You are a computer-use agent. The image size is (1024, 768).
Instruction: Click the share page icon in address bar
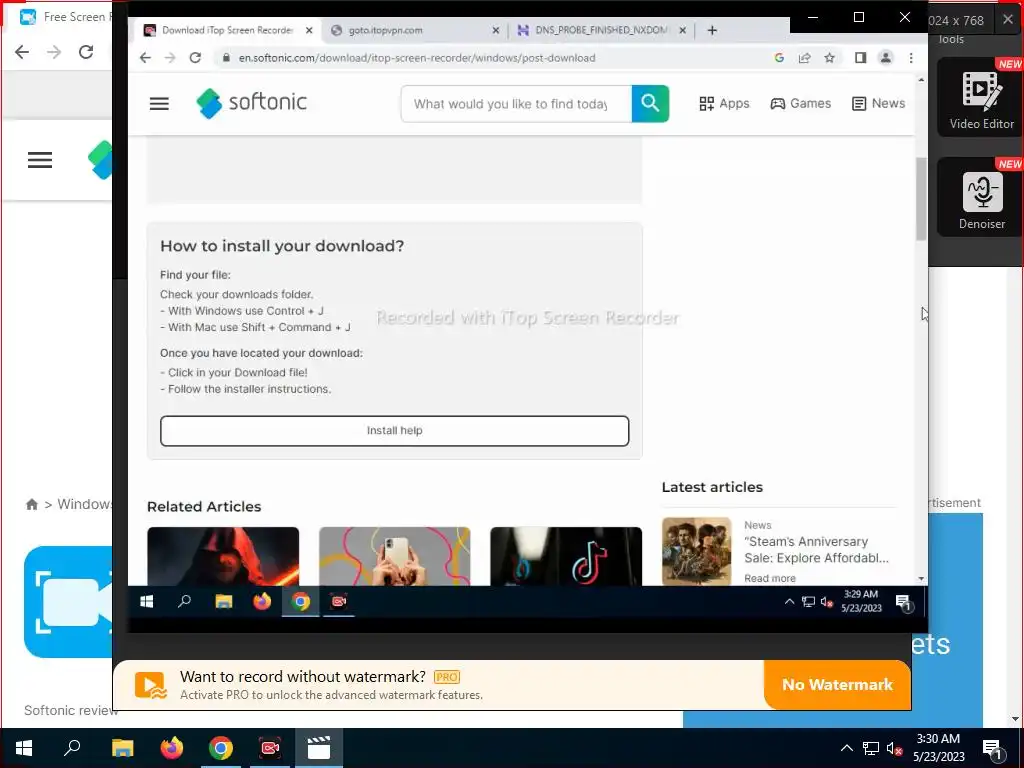805,57
